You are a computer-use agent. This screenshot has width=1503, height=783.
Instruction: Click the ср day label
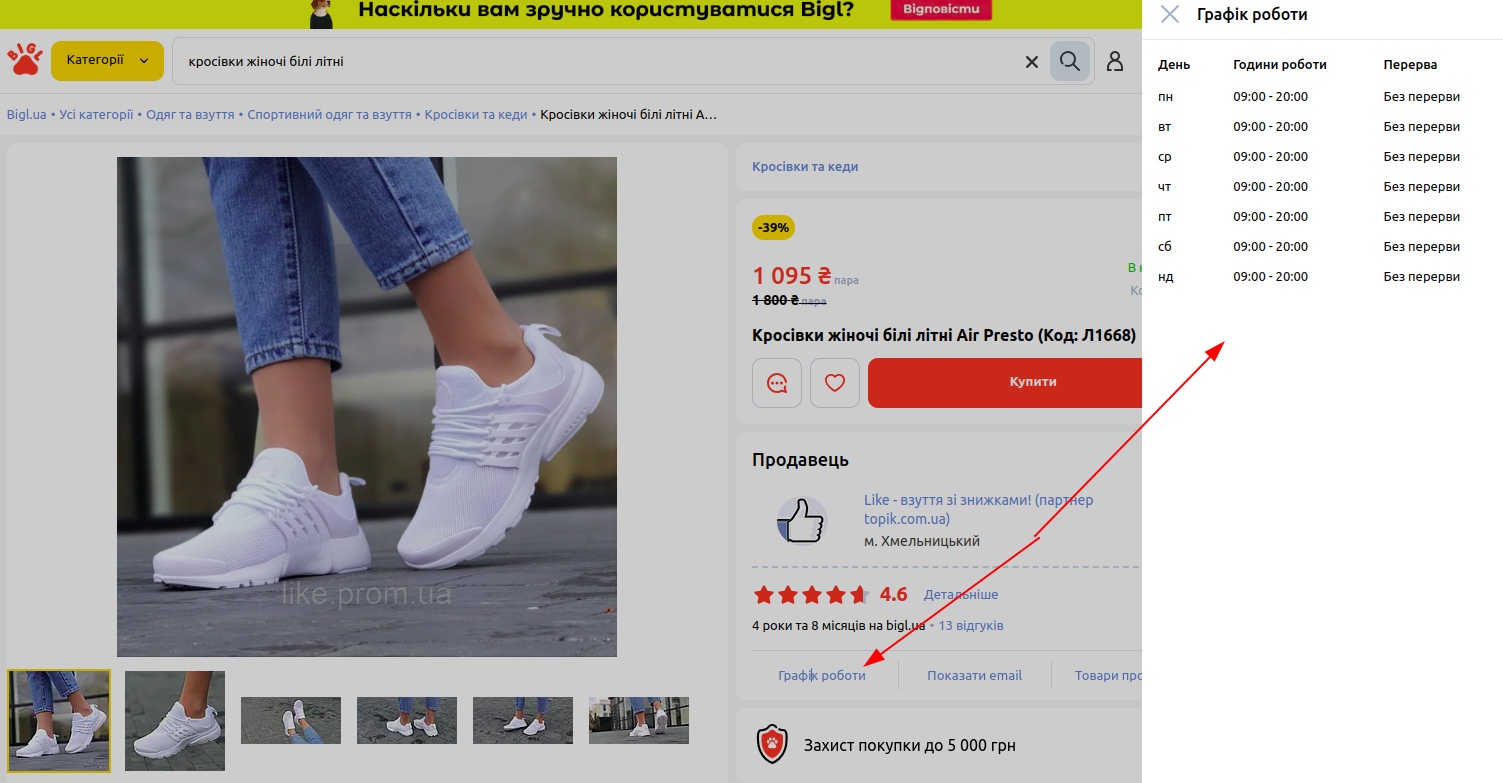tap(1165, 157)
